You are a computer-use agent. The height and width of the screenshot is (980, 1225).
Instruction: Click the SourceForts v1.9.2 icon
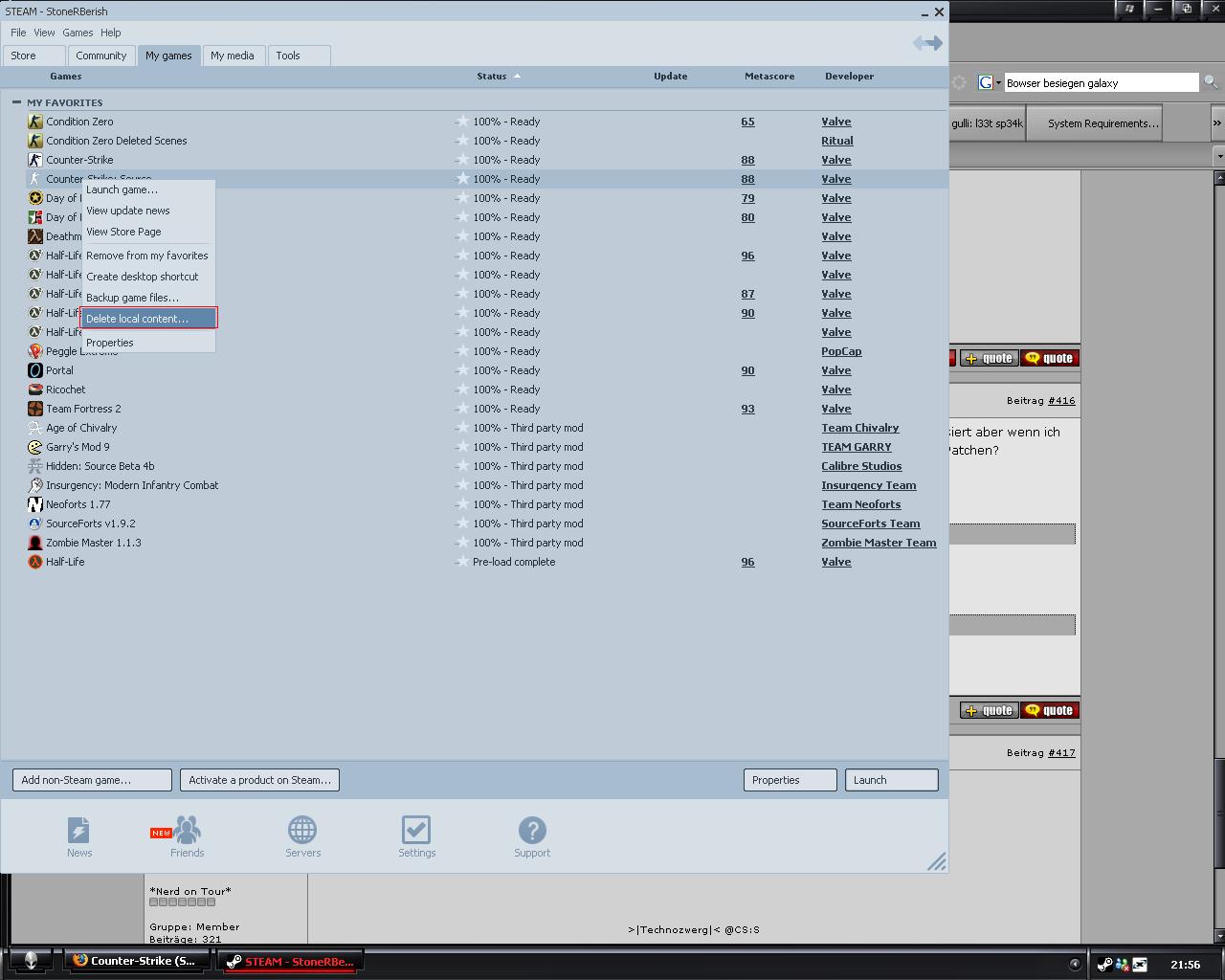(35, 523)
